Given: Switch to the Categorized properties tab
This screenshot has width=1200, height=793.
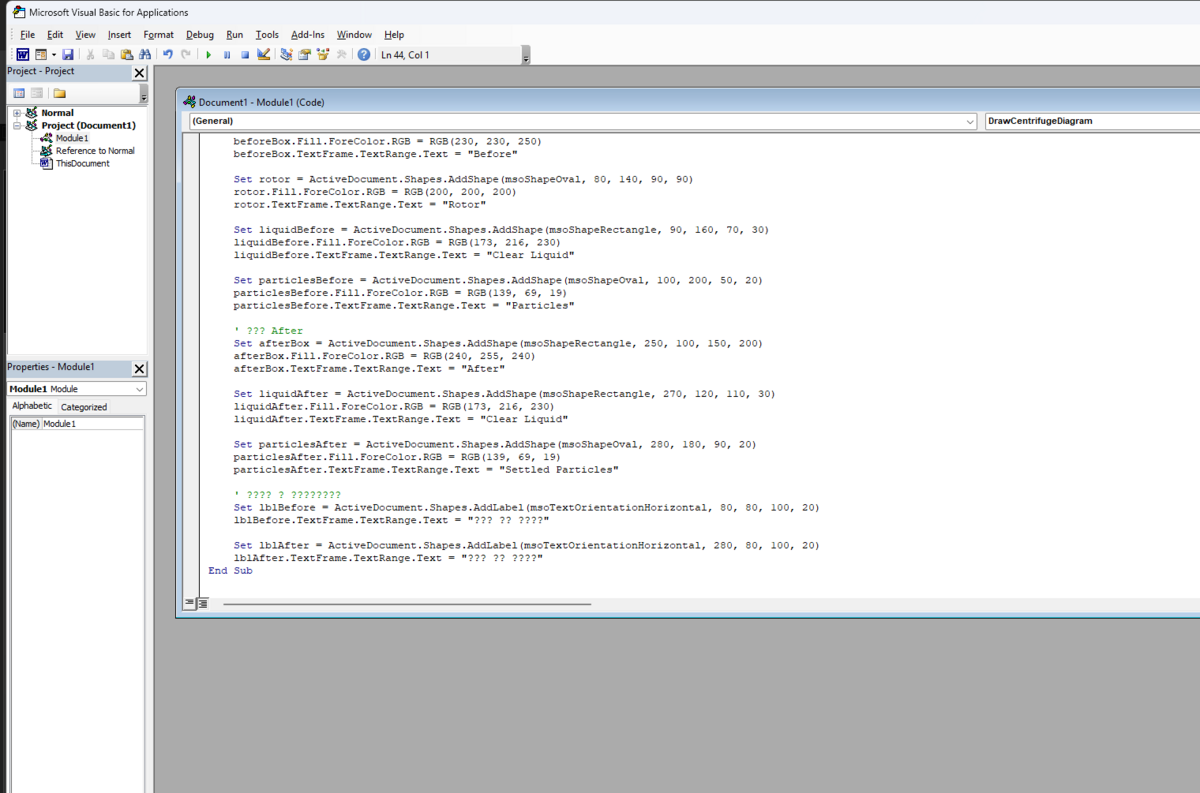Looking at the screenshot, I should click(x=84, y=407).
